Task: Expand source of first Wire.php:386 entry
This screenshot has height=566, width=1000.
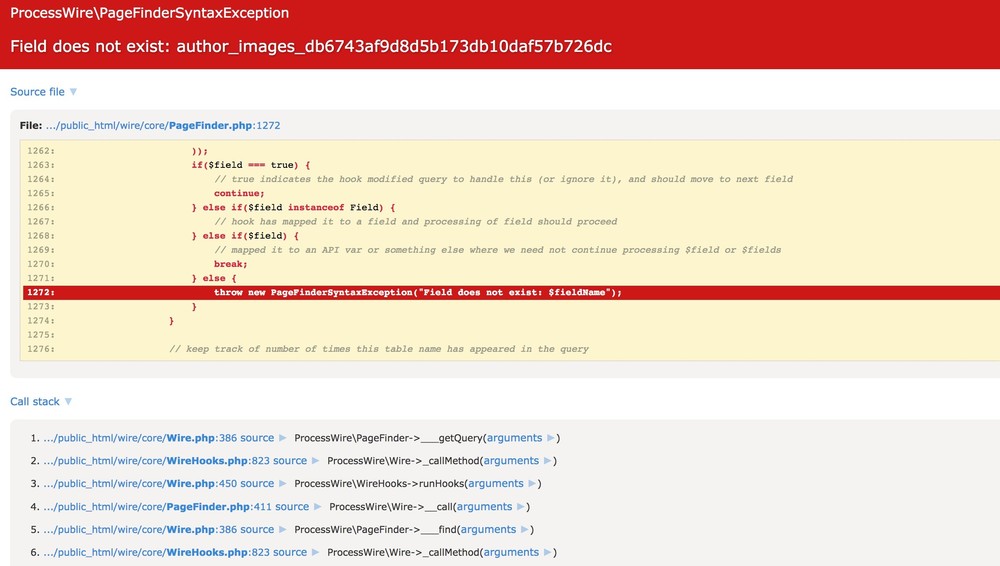Action: 257,438
